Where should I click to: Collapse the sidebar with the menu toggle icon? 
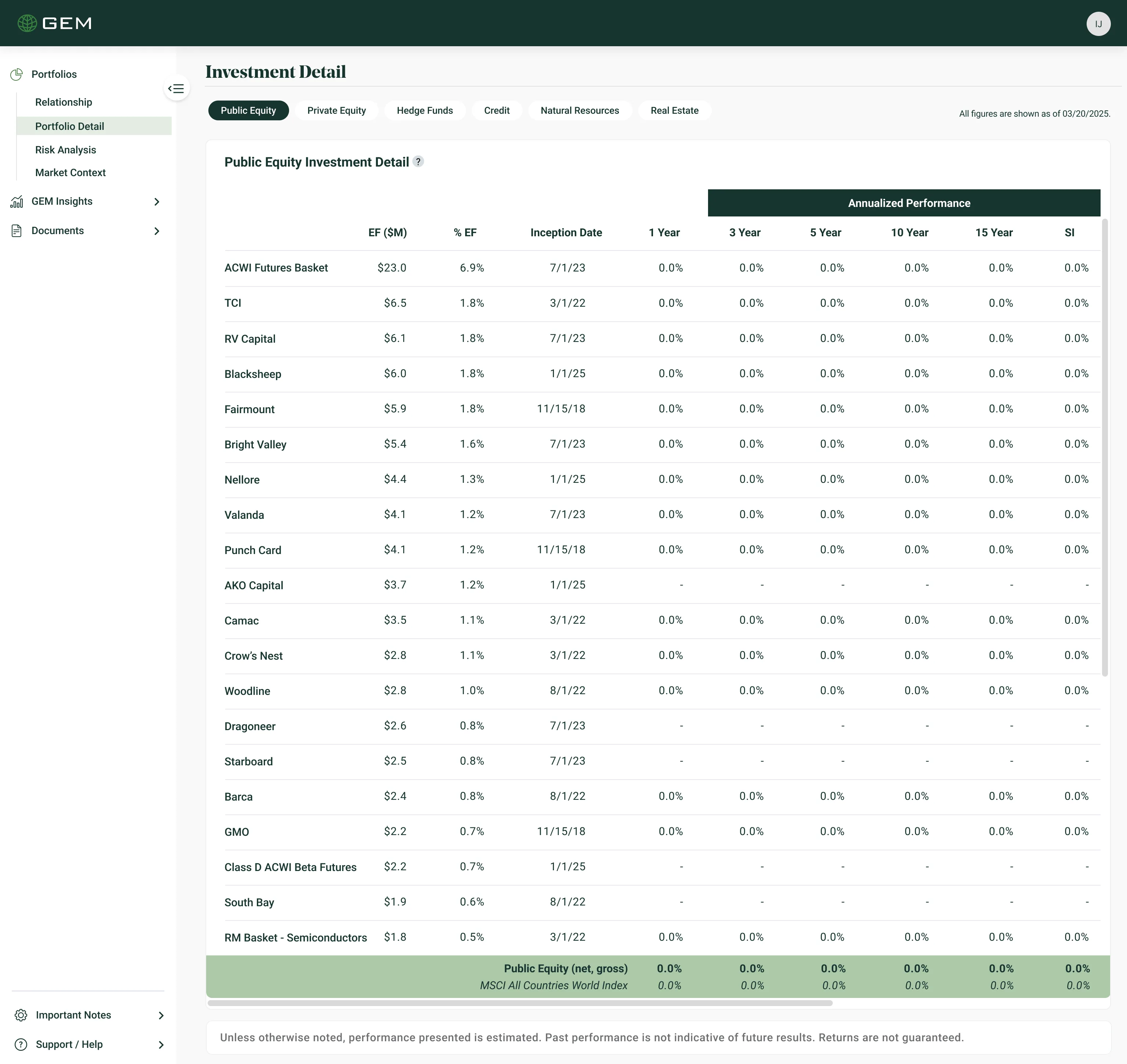click(176, 88)
